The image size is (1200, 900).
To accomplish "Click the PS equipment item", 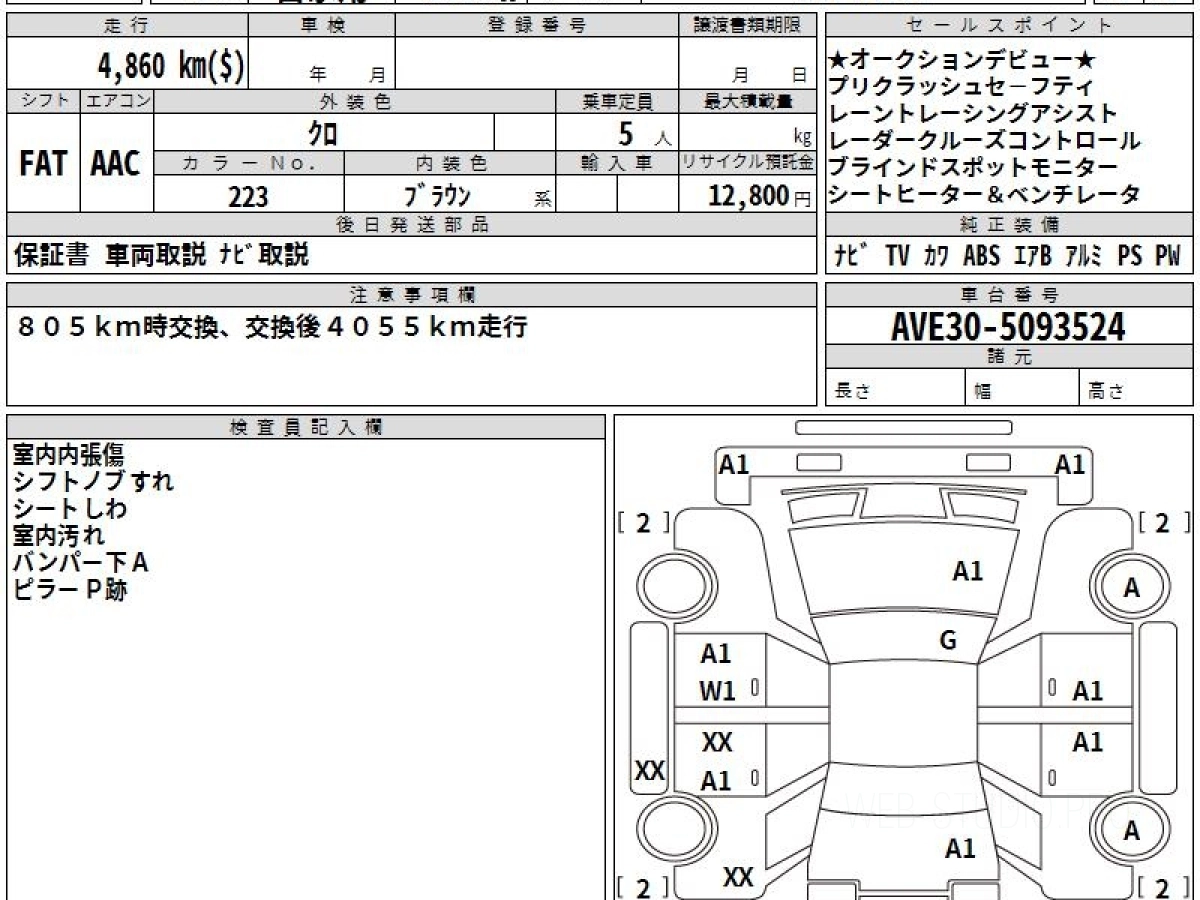I will (1129, 256).
